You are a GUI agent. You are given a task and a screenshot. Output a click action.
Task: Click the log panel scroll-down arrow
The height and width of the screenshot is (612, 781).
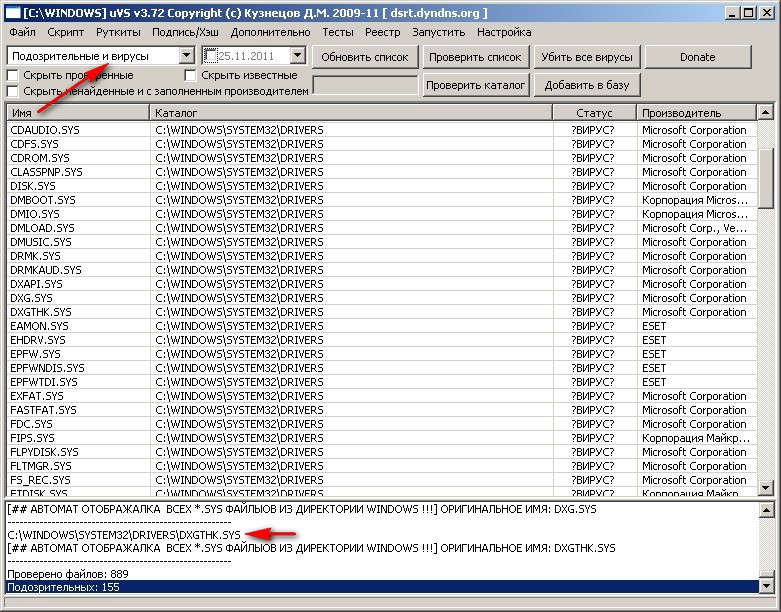pyautogui.click(x=767, y=586)
